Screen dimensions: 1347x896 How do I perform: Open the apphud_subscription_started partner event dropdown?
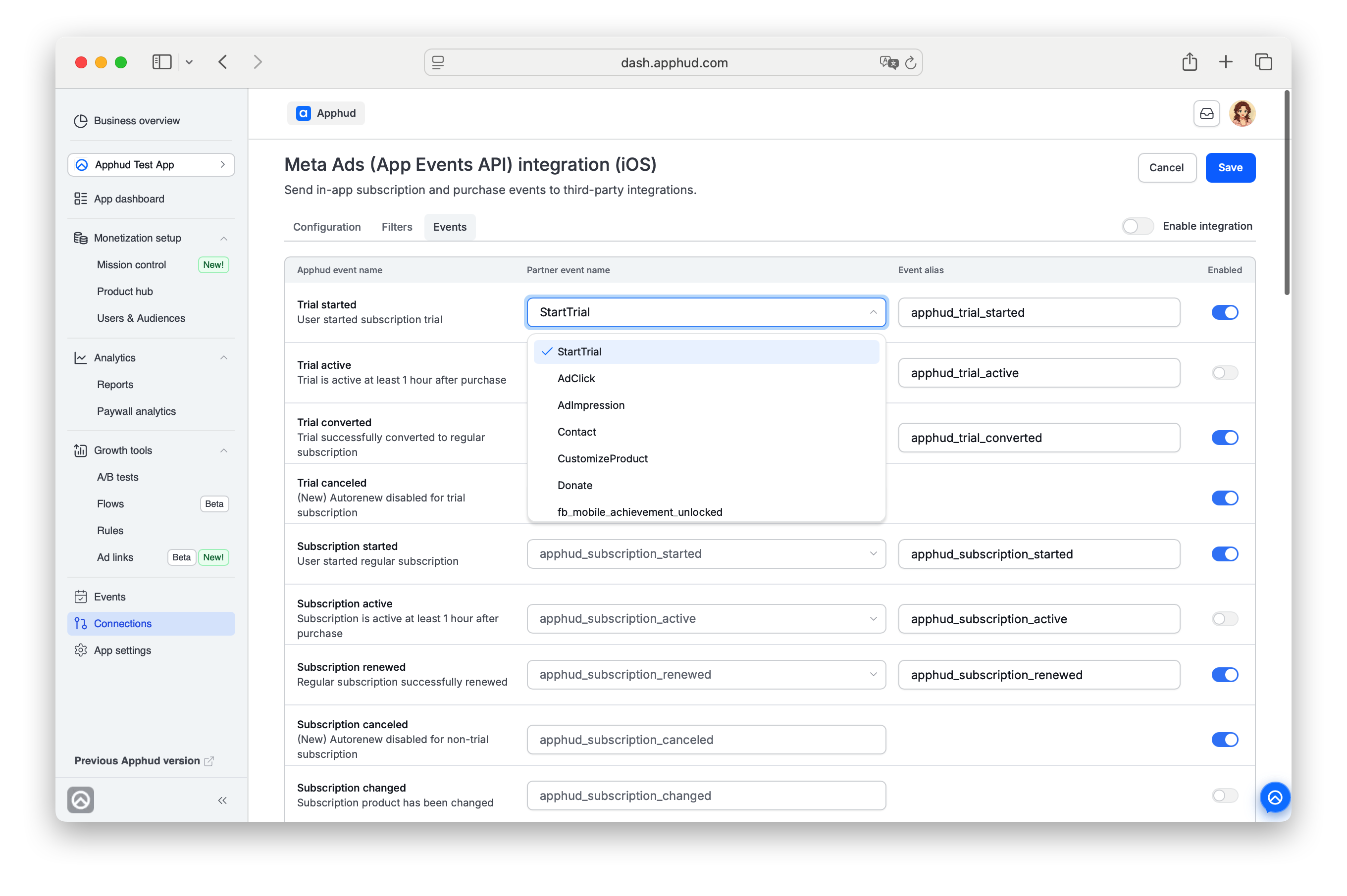click(x=706, y=554)
